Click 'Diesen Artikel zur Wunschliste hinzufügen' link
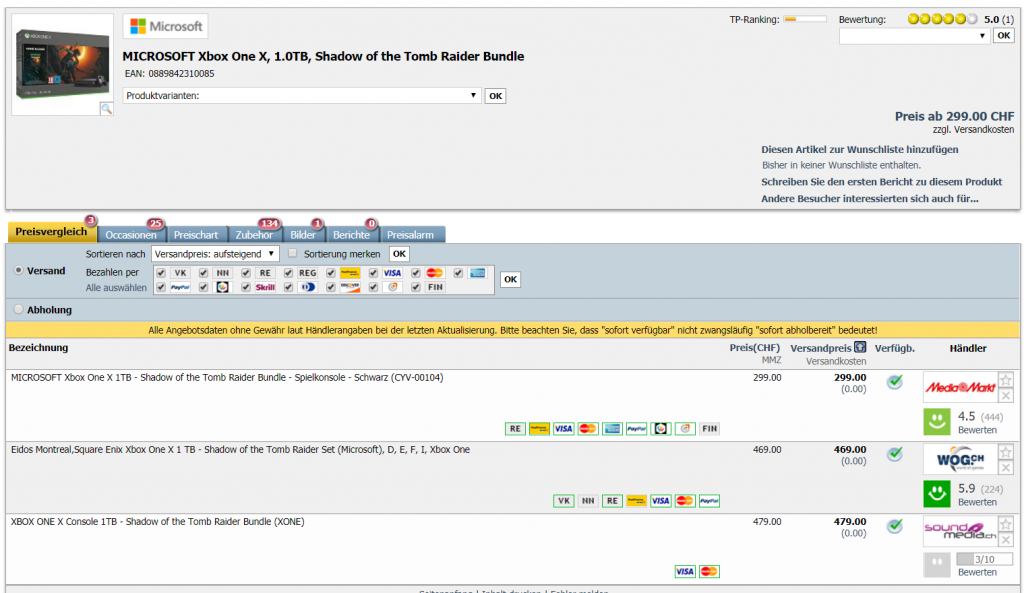Image resolution: width=1024 pixels, height=593 pixels. point(859,150)
